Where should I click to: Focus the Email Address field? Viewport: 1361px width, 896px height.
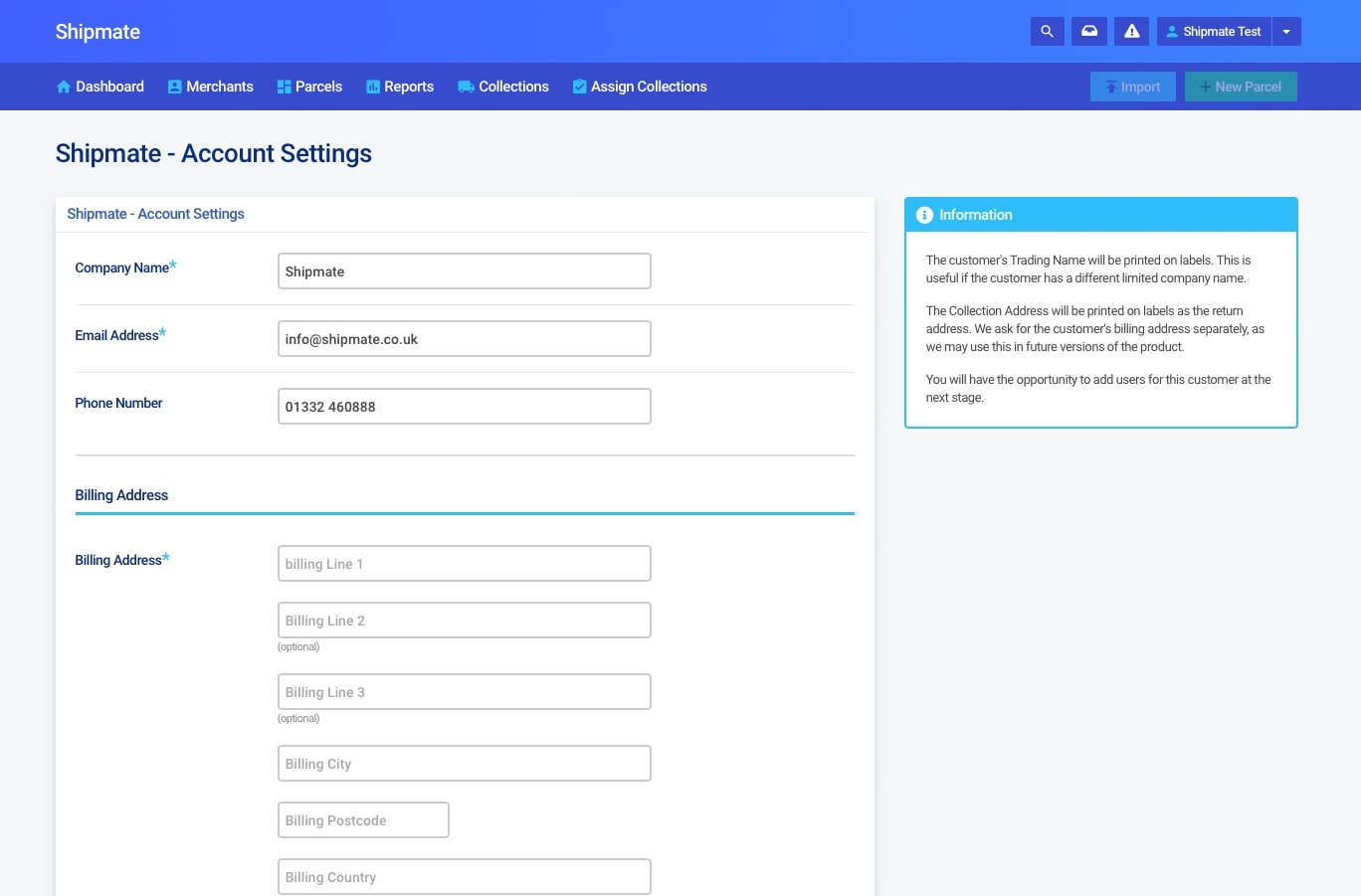[465, 339]
